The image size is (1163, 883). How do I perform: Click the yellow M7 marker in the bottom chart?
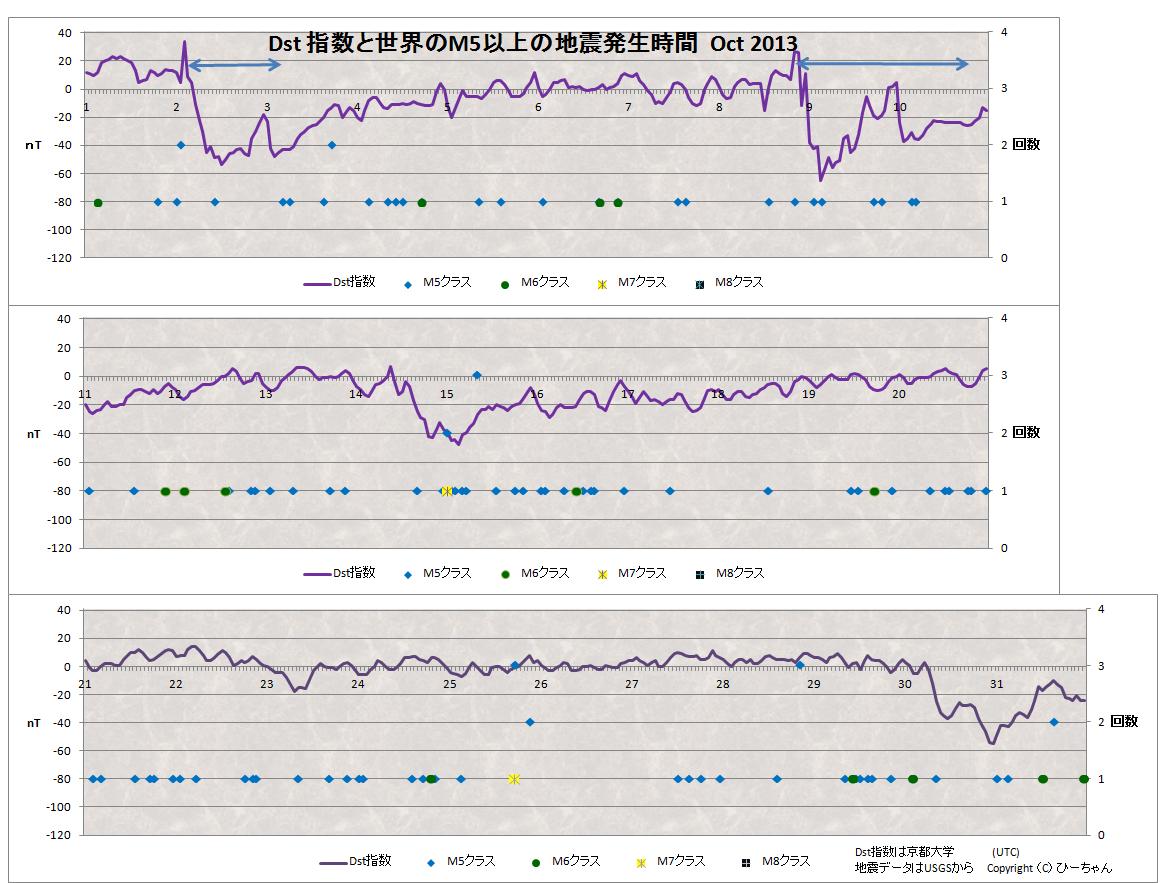pos(514,779)
